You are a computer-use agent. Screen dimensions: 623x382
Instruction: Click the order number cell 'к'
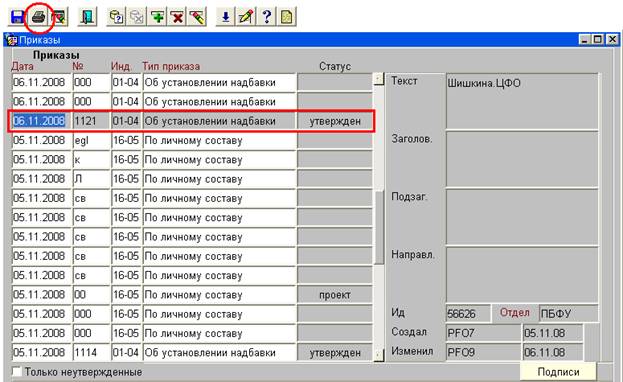click(91, 159)
